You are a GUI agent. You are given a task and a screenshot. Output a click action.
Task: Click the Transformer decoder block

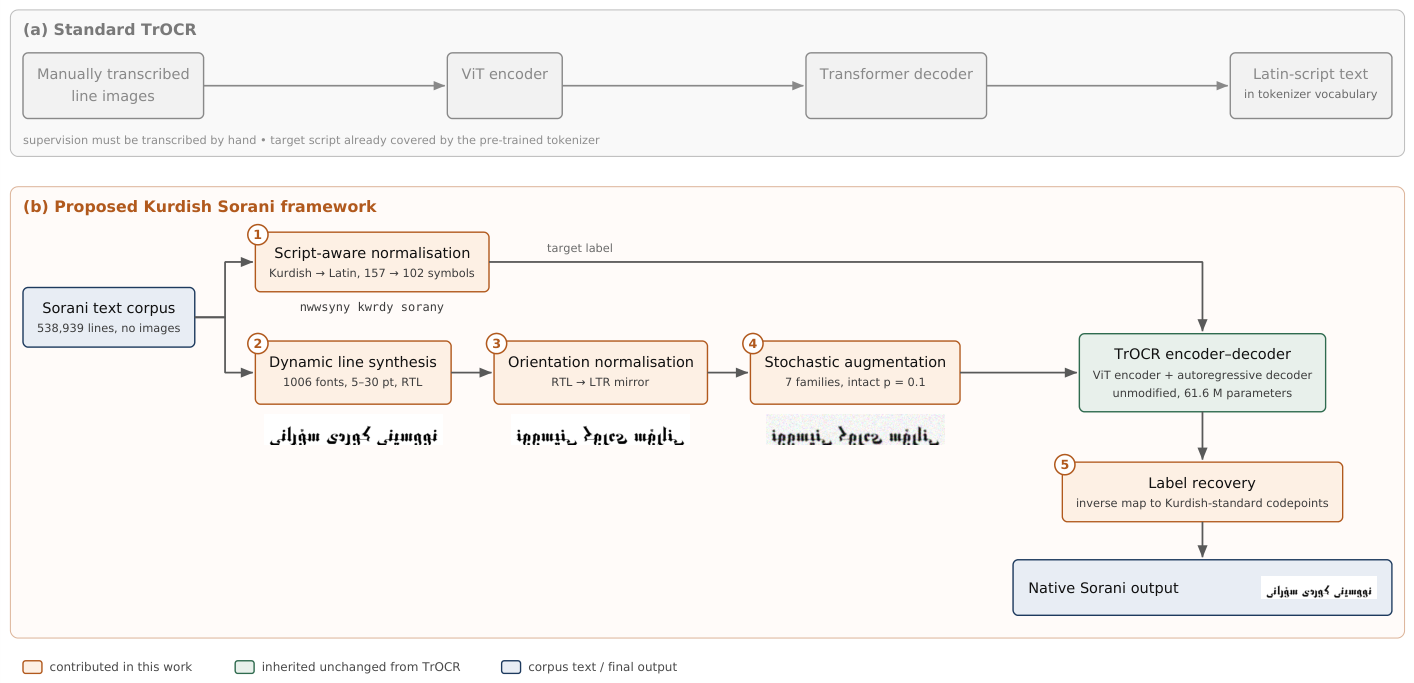point(896,86)
